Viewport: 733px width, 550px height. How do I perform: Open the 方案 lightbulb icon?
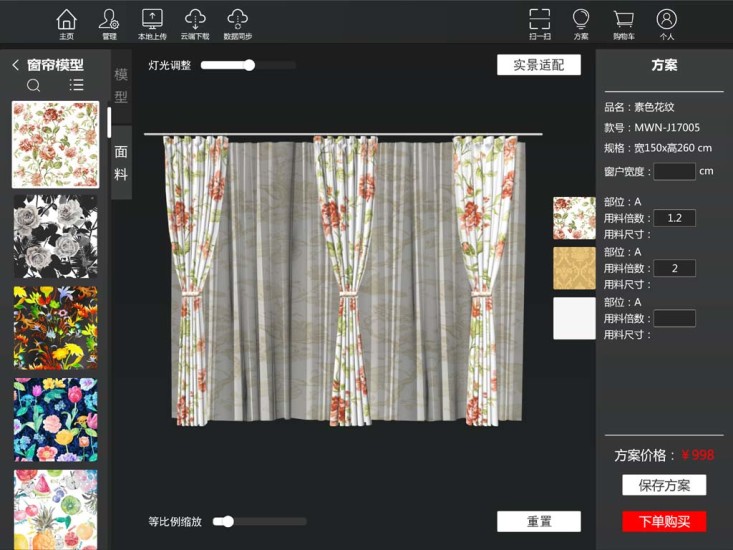581,22
